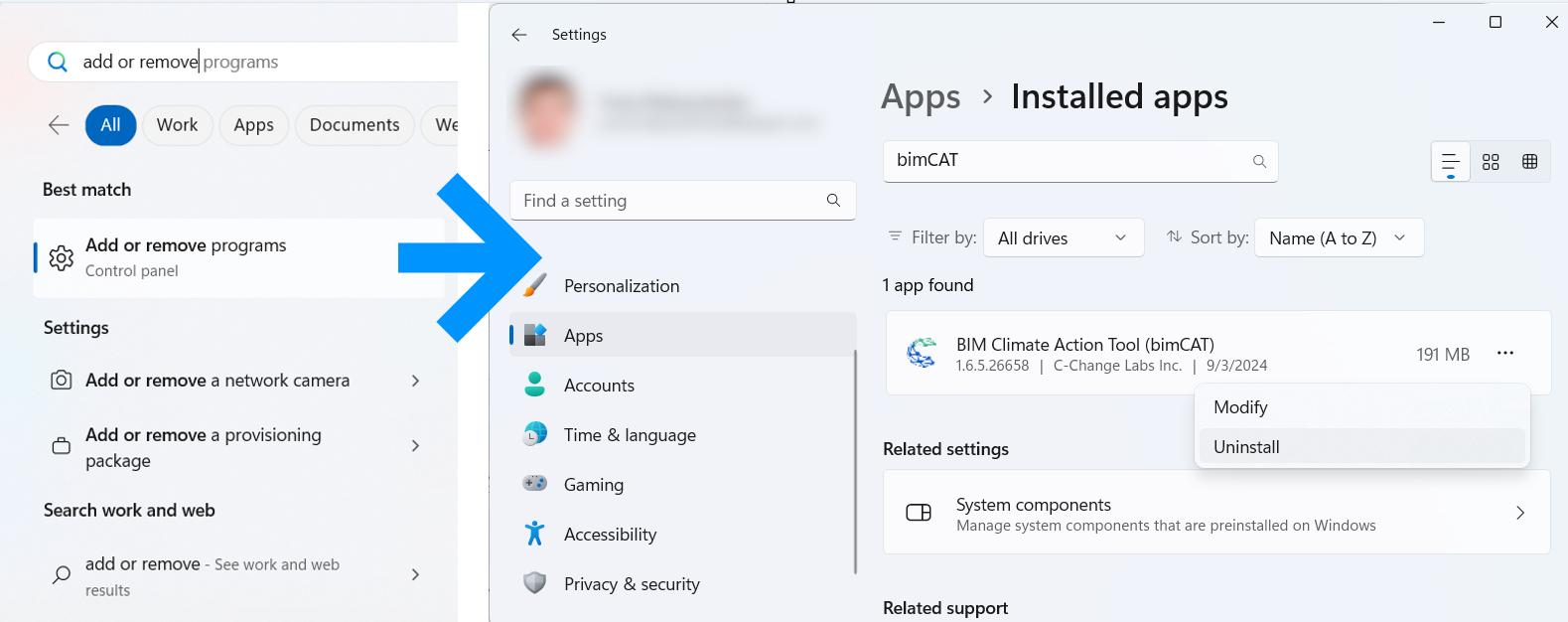Switch to grid view layout icon
Screen dimensions: 1568x622
1490,162
